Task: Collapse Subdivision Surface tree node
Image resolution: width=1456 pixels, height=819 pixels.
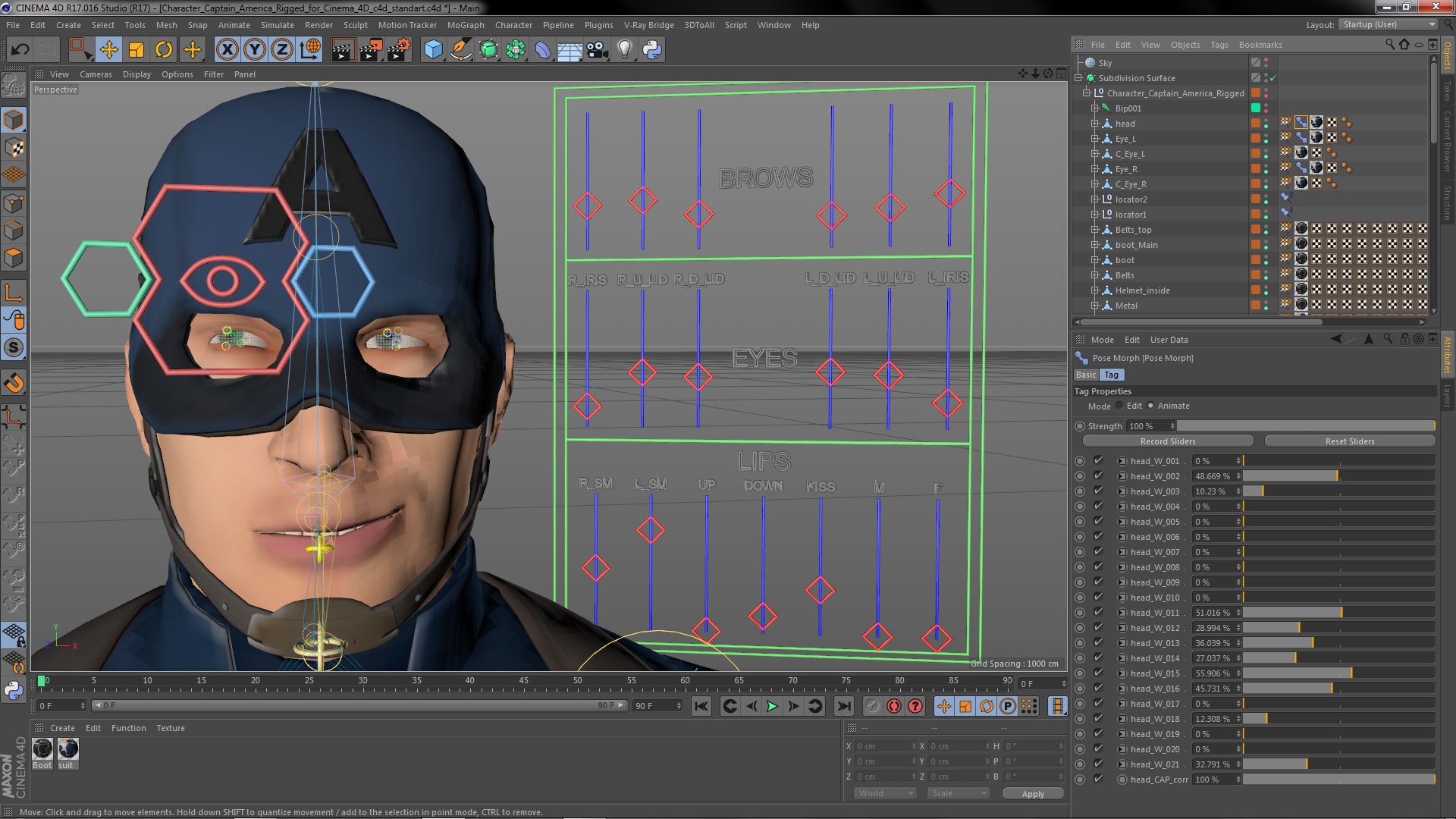Action: tap(1078, 78)
